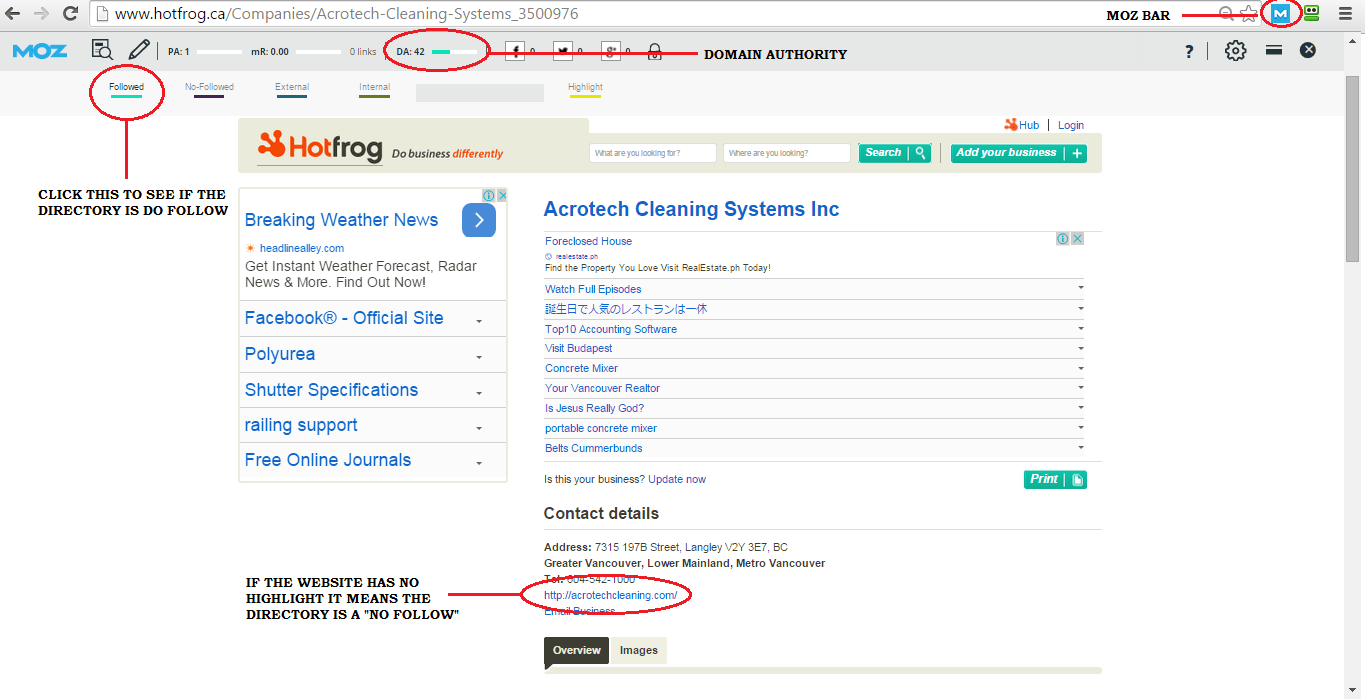Viewport: 1365px width, 699px height.
Task: Click the MozBar extension icon
Action: (1280, 14)
